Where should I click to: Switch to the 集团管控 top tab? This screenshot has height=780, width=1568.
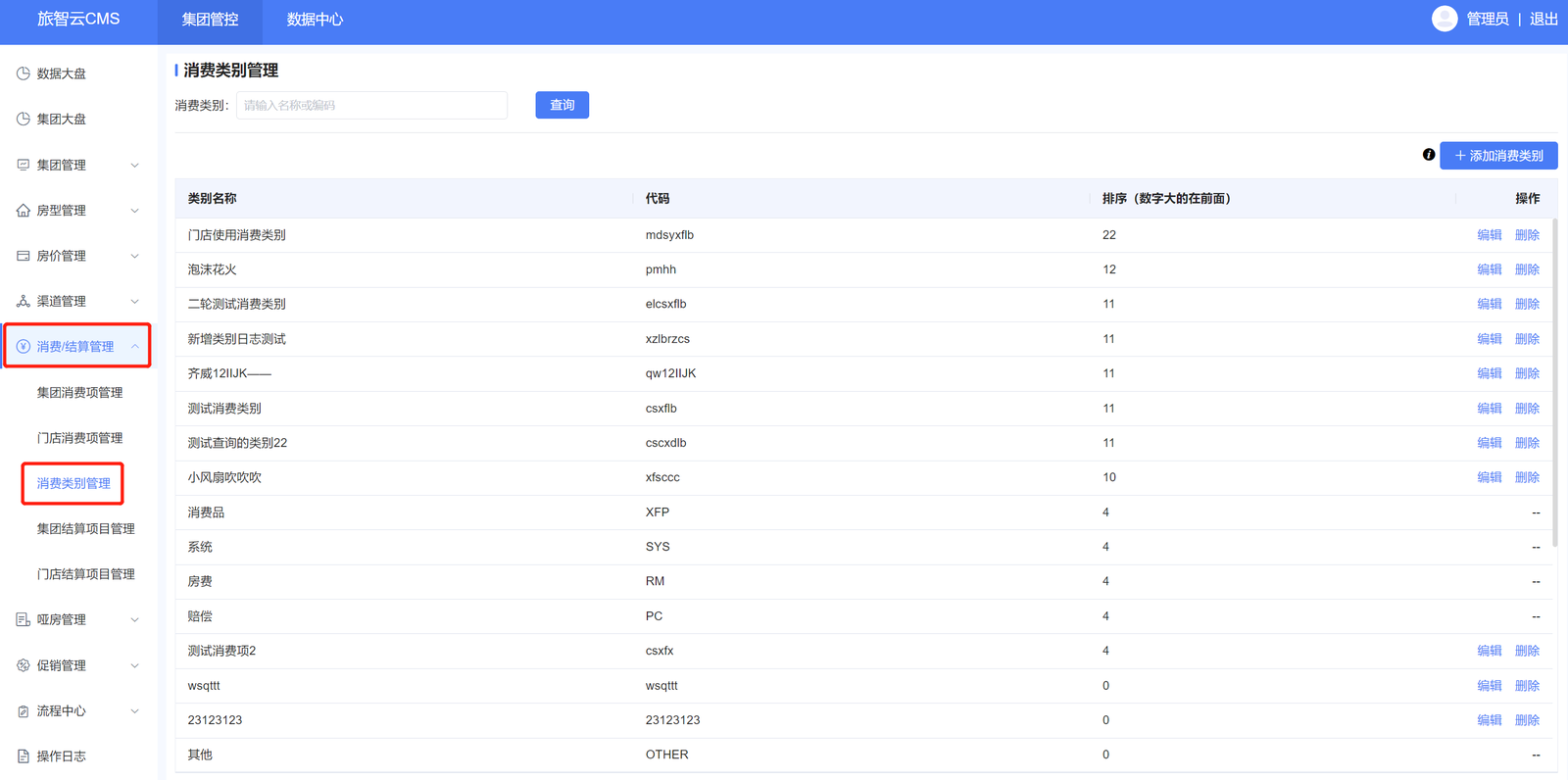[210, 20]
